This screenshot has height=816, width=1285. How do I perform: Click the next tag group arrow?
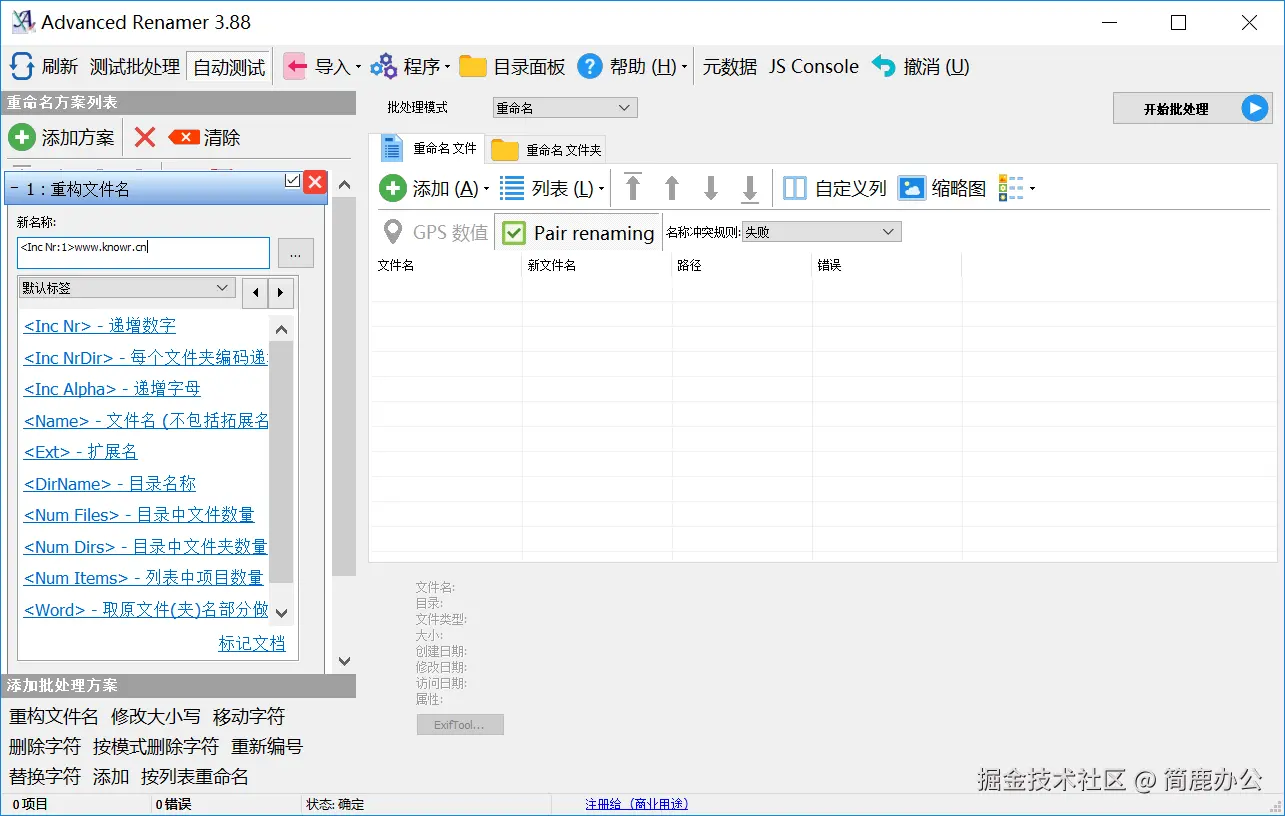coord(281,293)
